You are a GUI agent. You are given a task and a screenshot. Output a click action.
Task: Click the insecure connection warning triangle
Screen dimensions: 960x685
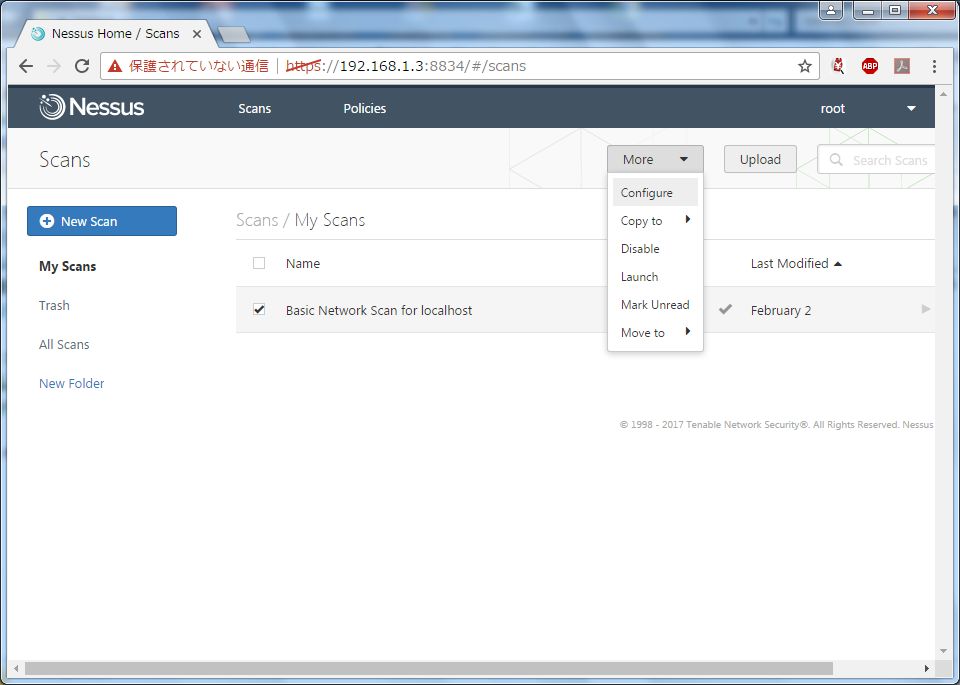115,66
